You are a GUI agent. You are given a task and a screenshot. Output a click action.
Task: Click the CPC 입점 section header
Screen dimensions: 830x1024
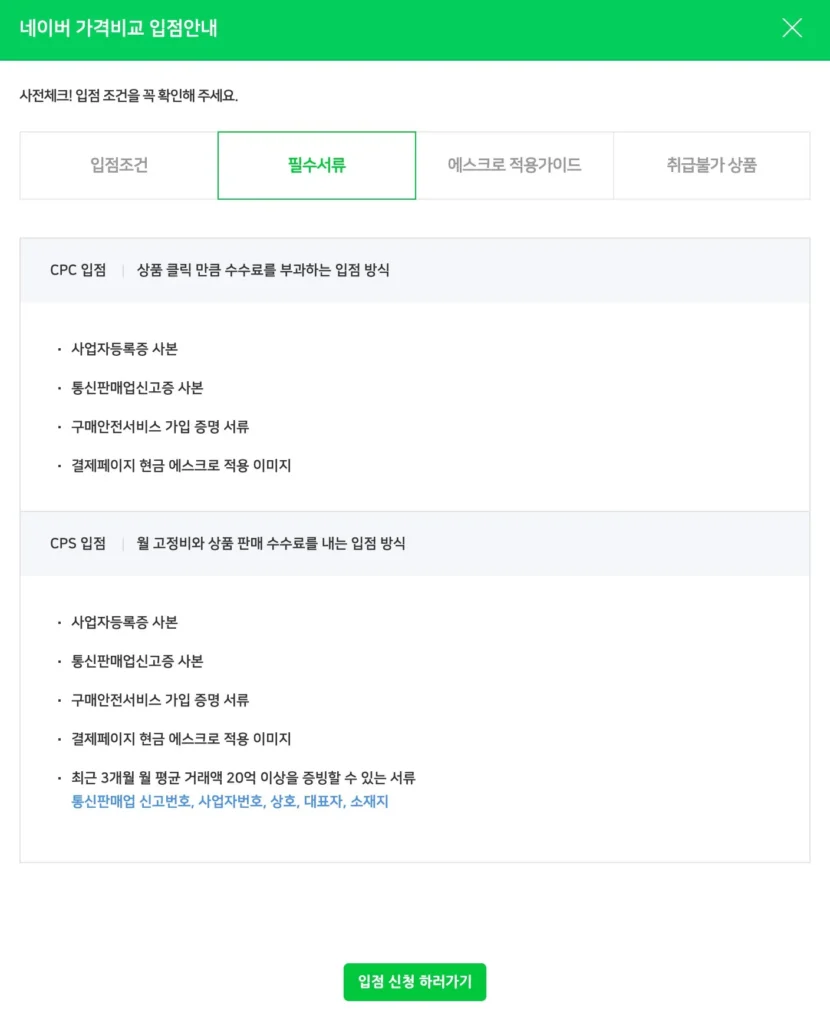click(x=80, y=270)
